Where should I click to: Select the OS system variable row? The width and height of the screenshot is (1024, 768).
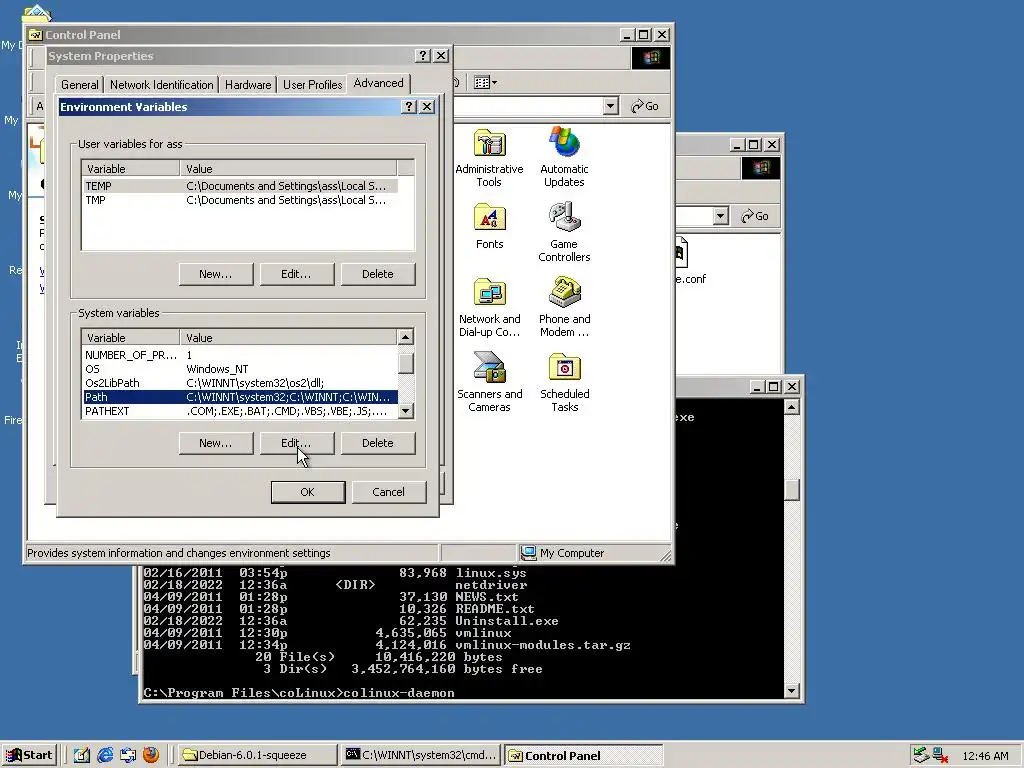pos(240,369)
